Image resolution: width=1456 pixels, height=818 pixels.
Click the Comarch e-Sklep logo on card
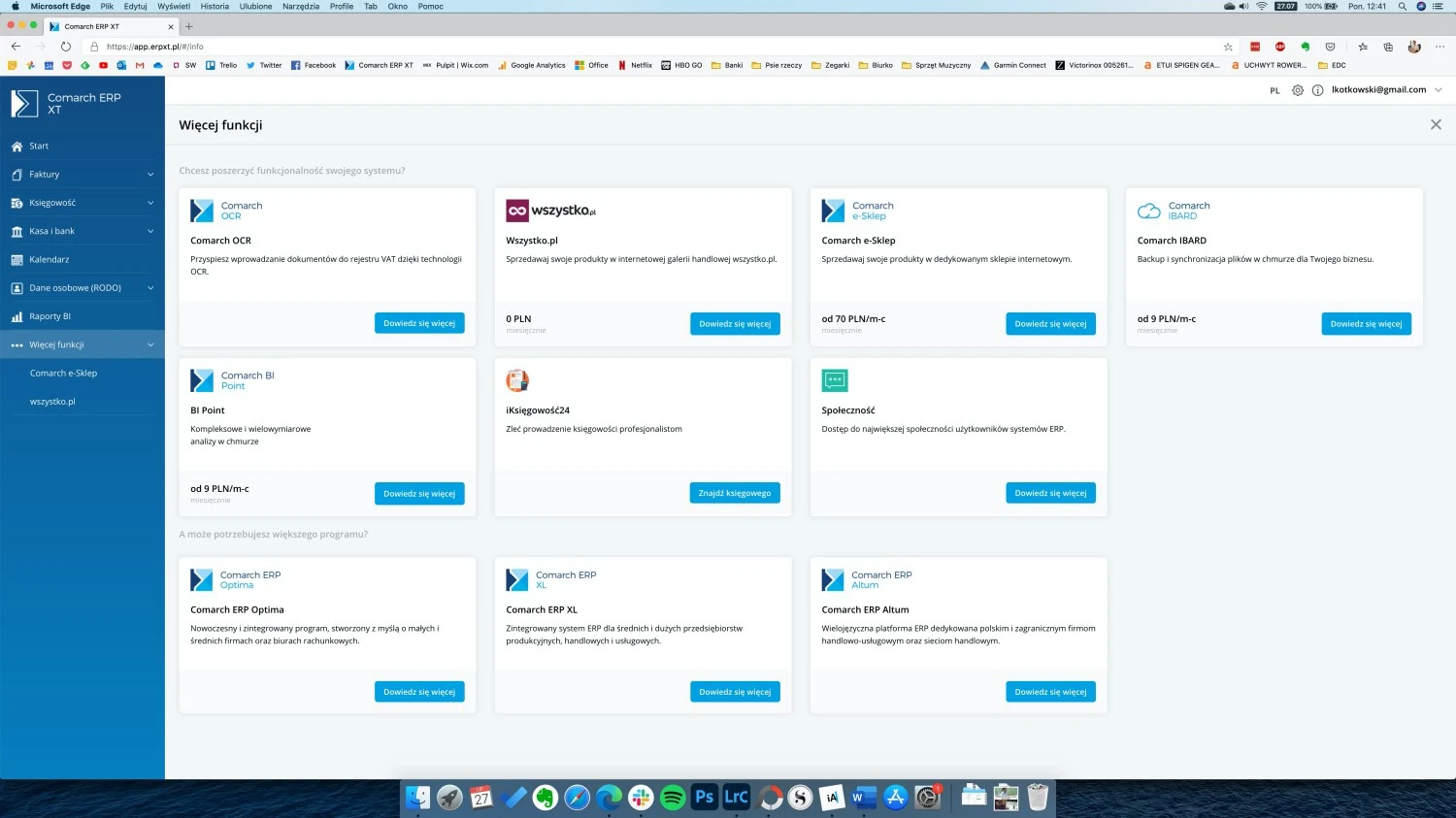pyautogui.click(x=858, y=211)
